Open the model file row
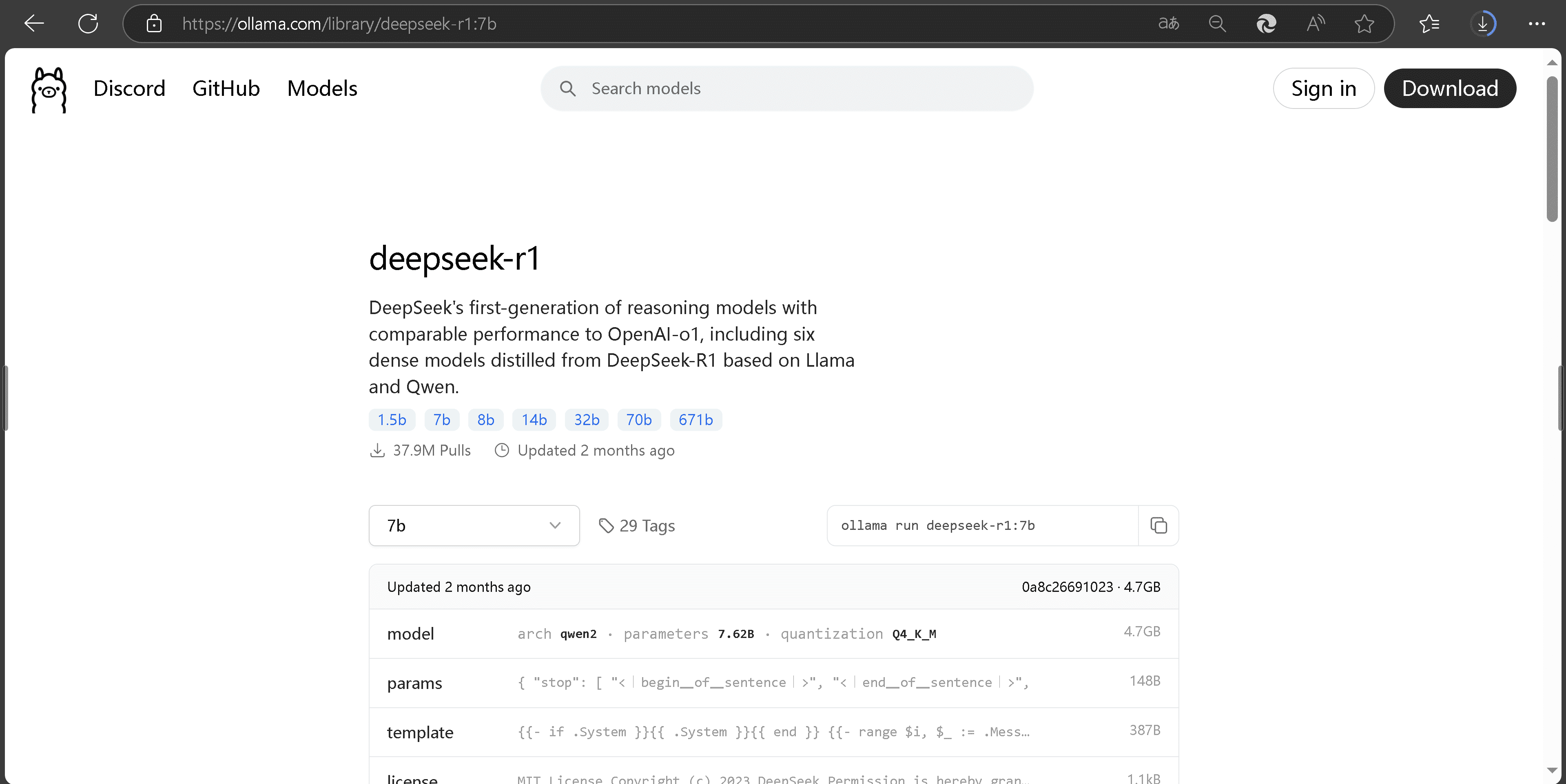The image size is (1566, 784). click(773, 634)
